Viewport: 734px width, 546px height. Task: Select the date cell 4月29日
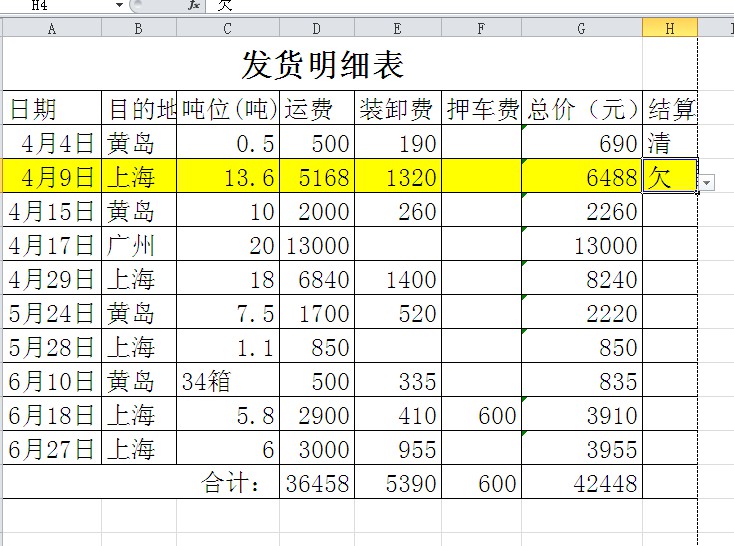(x=52, y=278)
